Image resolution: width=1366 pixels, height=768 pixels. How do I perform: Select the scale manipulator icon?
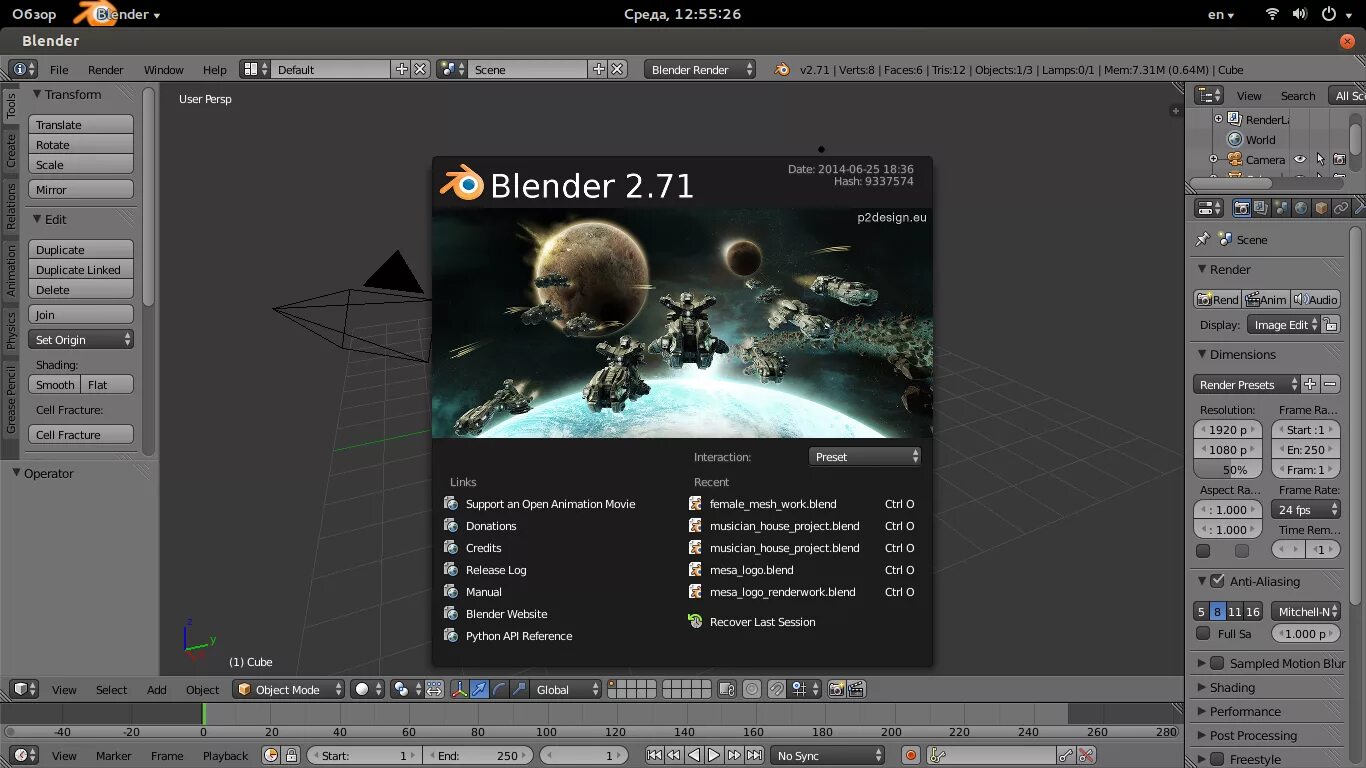519,689
